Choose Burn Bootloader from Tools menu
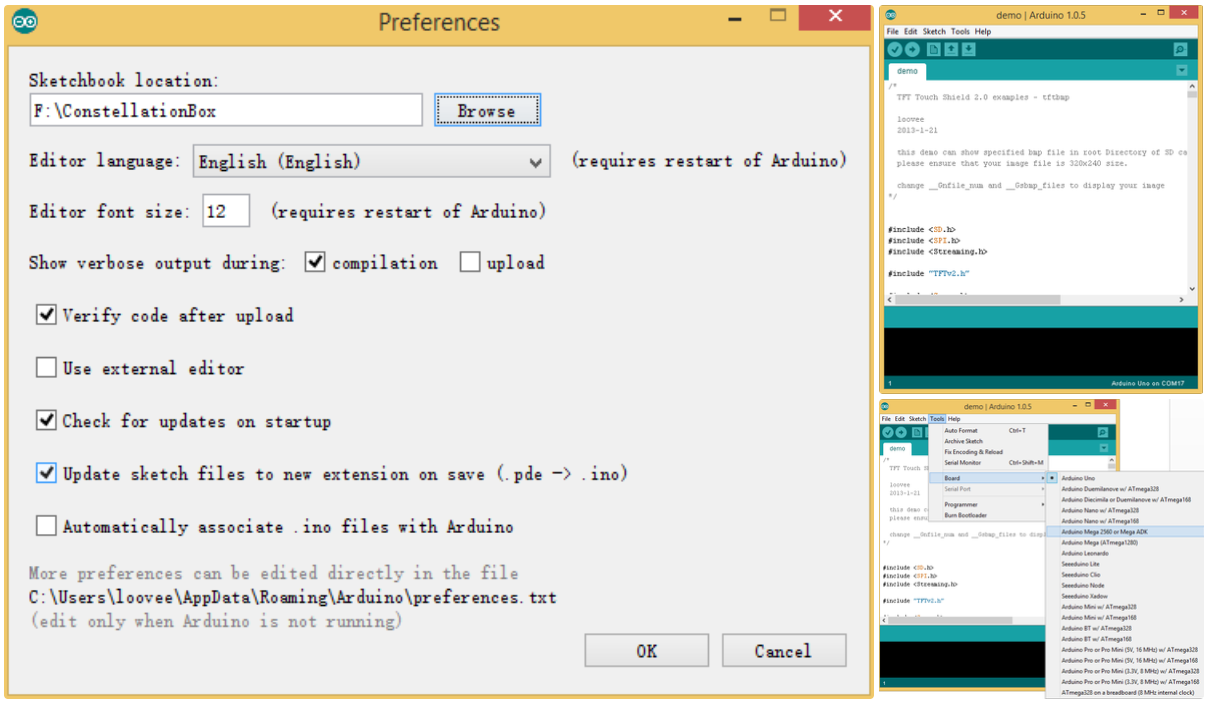 click(988, 515)
